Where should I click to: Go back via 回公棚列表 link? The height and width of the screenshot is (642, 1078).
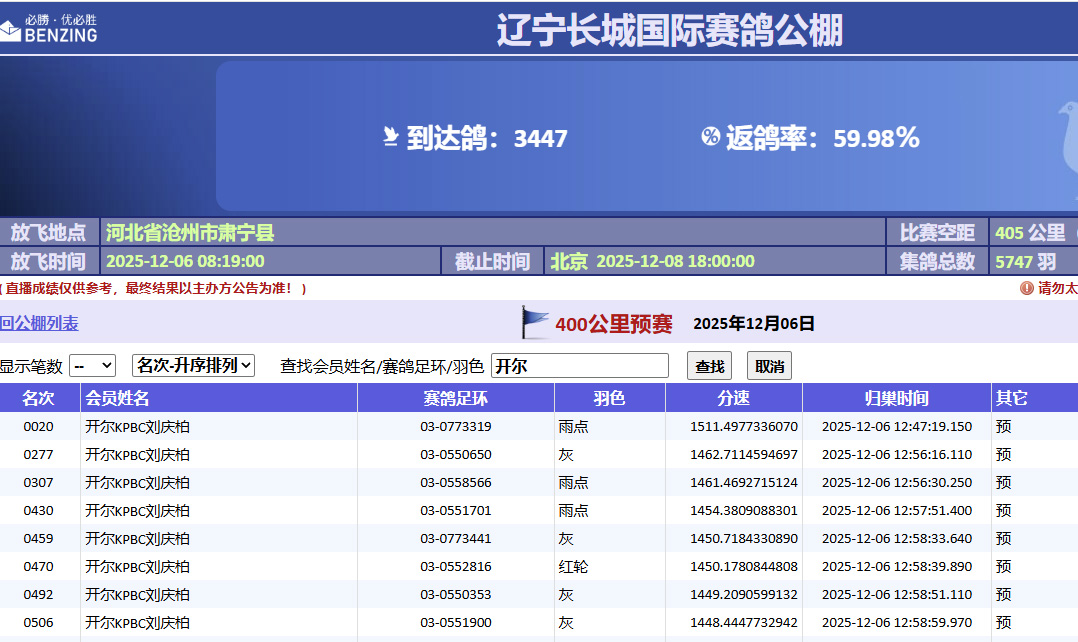point(39,323)
